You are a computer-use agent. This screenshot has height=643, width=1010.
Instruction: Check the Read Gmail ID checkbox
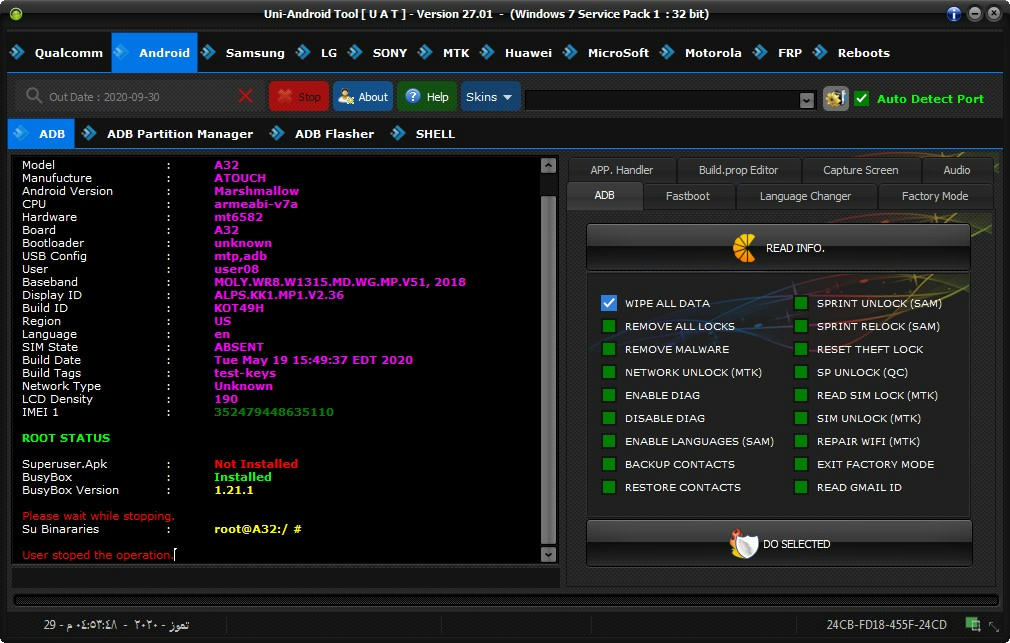[801, 487]
